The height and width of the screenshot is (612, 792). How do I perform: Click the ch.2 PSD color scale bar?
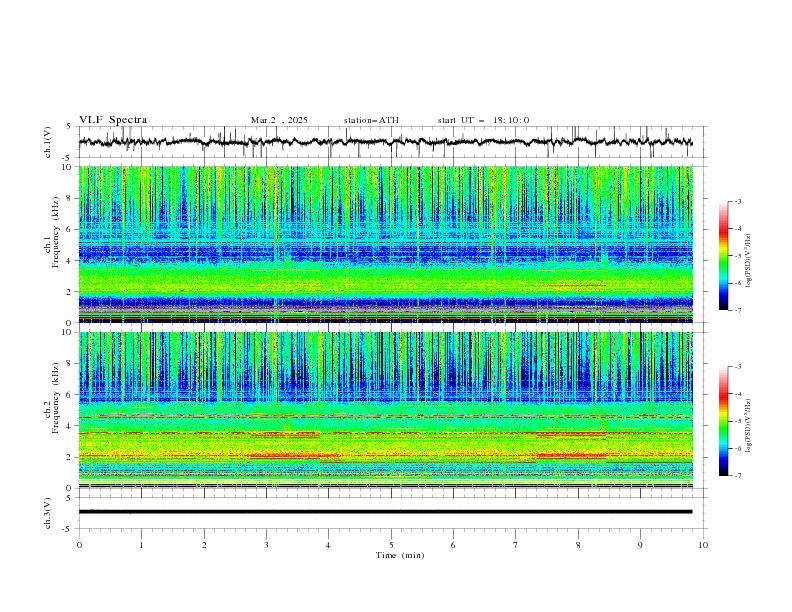[x=723, y=421]
